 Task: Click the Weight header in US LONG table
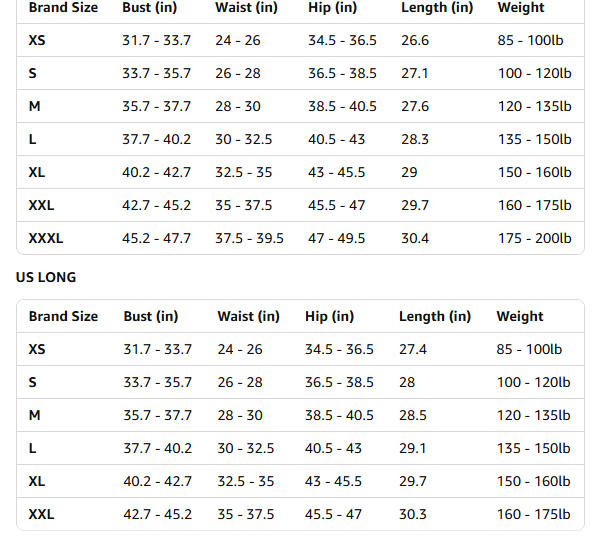tap(520, 316)
